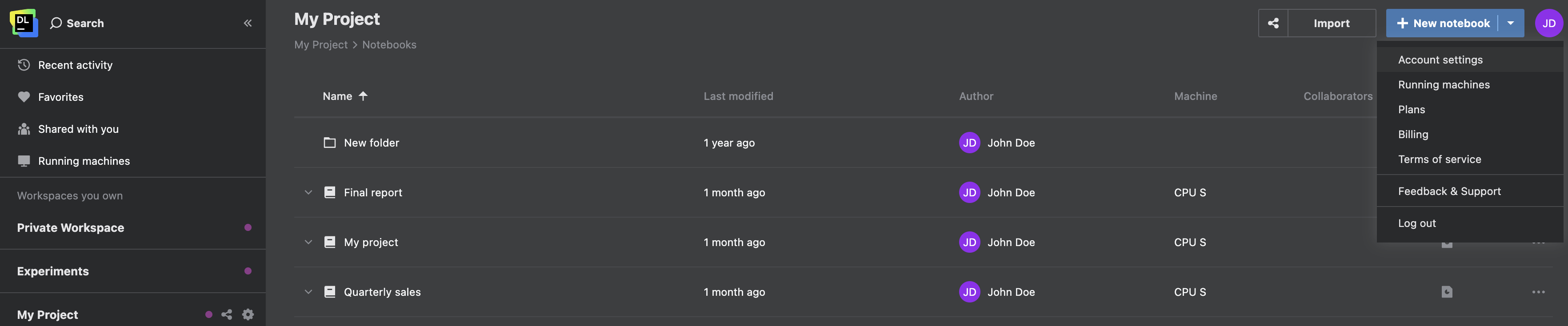Click the New notebook button

tap(1443, 23)
